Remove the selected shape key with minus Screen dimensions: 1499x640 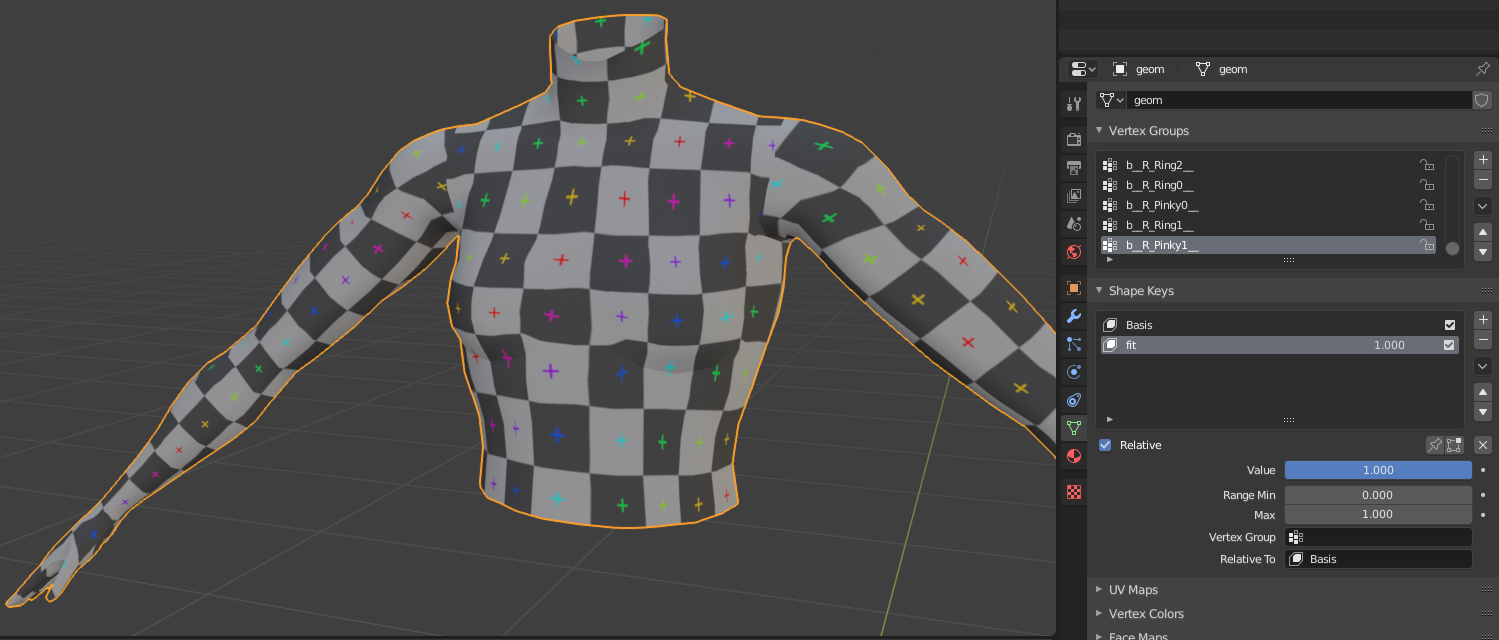pyautogui.click(x=1483, y=340)
